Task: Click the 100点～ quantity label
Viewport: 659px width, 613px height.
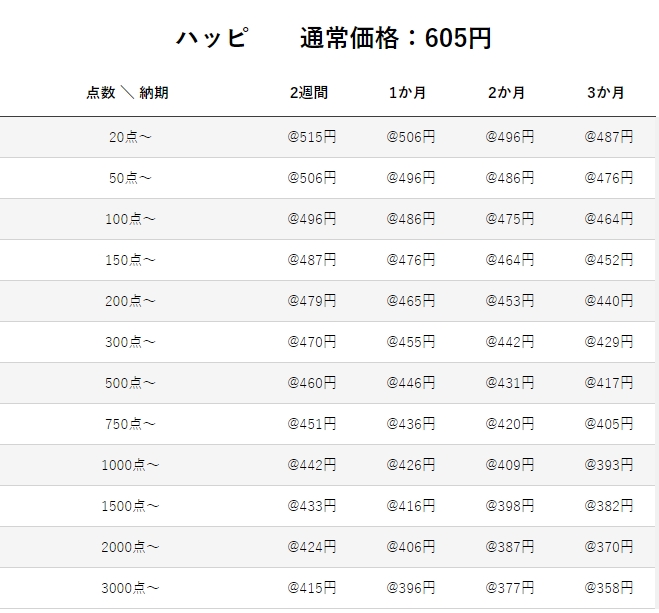Action: [x=130, y=219]
